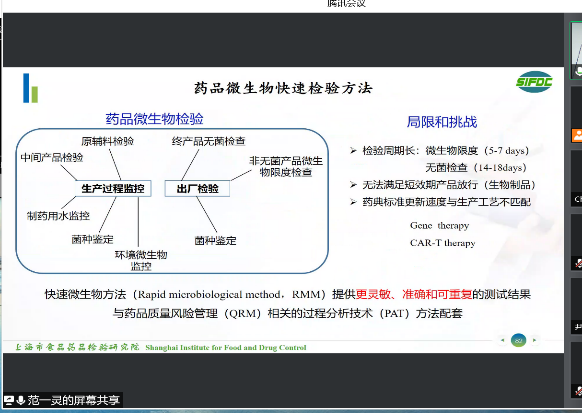Select the third participant tile in sidebar
The image size is (582, 413).
pos(576,178)
